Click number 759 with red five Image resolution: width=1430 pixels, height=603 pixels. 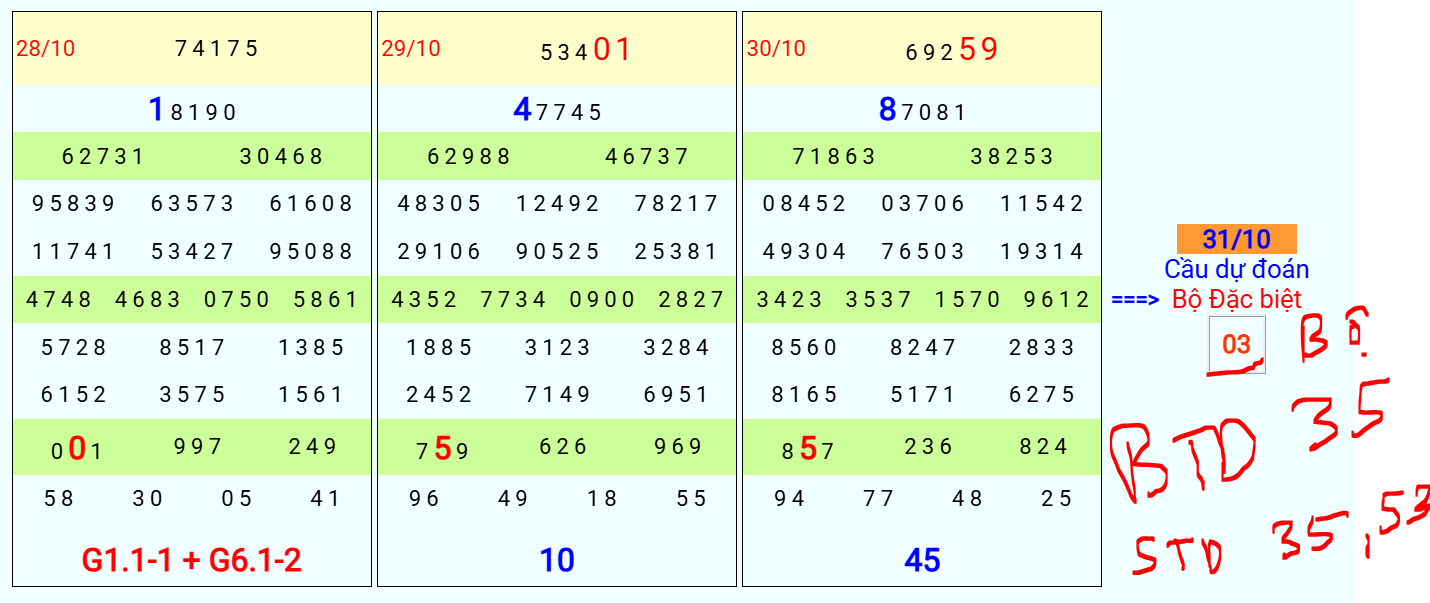tap(443, 449)
